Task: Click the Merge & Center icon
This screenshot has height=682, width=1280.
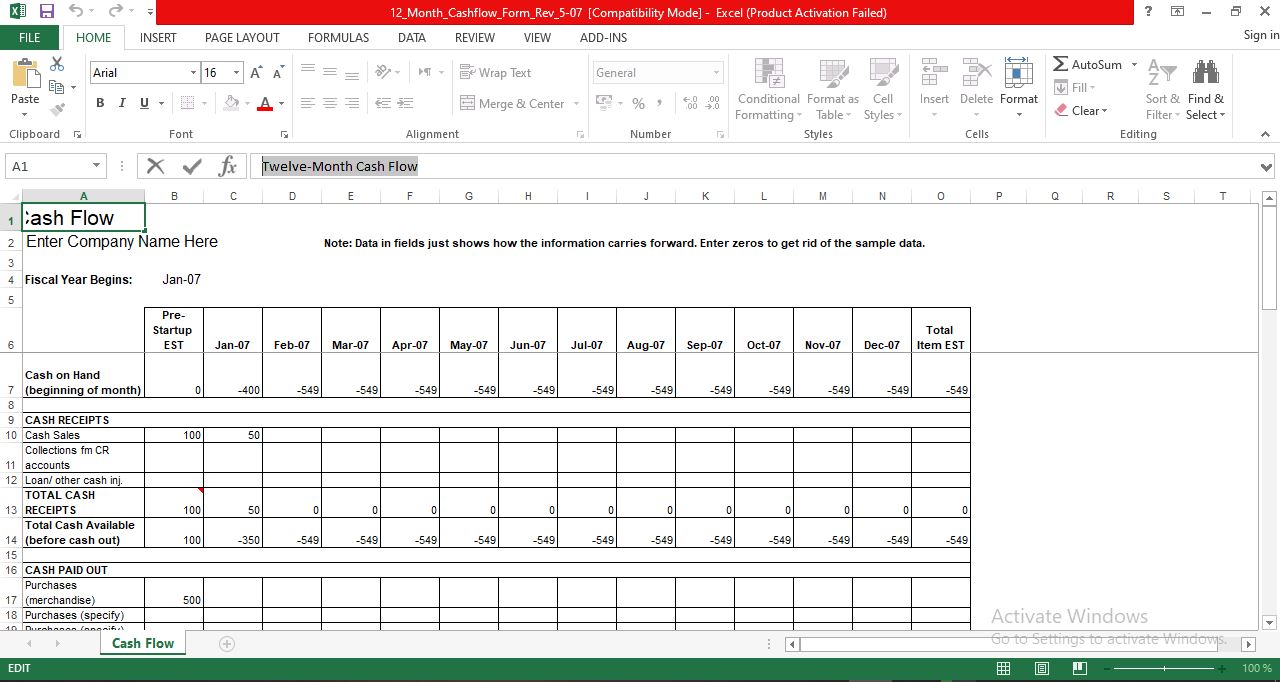Action: click(512, 104)
